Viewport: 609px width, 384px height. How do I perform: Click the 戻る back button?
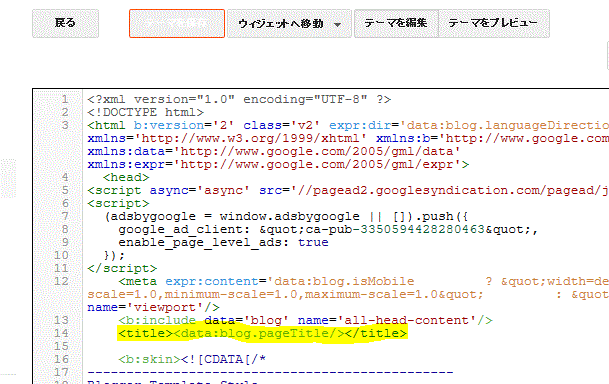click(65, 23)
